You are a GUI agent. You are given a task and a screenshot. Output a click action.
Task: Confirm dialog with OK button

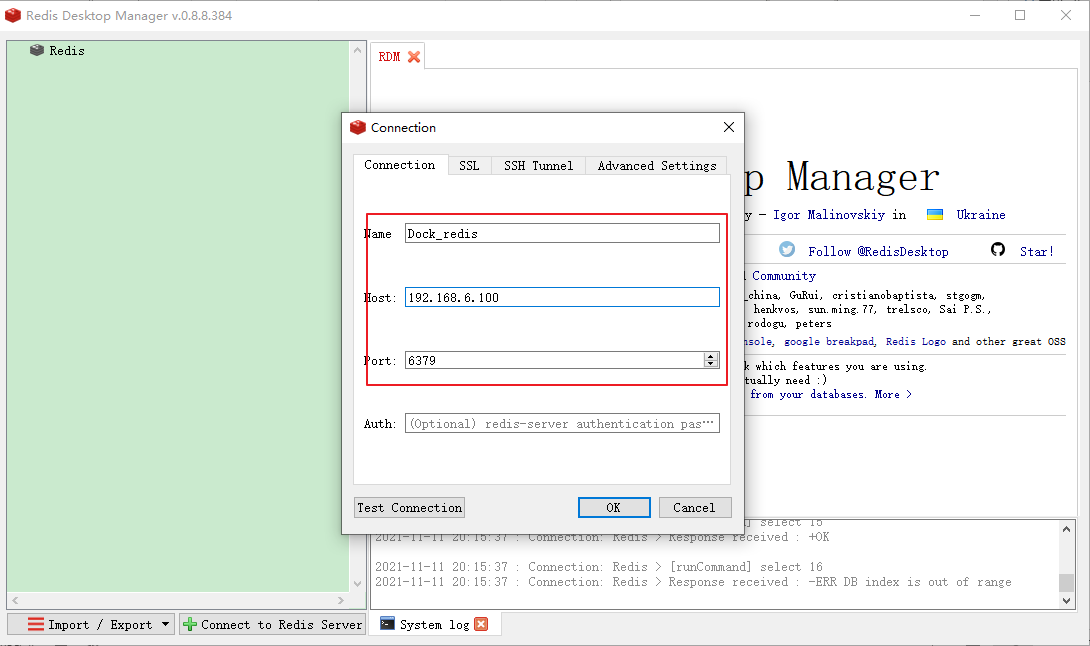pyautogui.click(x=614, y=508)
